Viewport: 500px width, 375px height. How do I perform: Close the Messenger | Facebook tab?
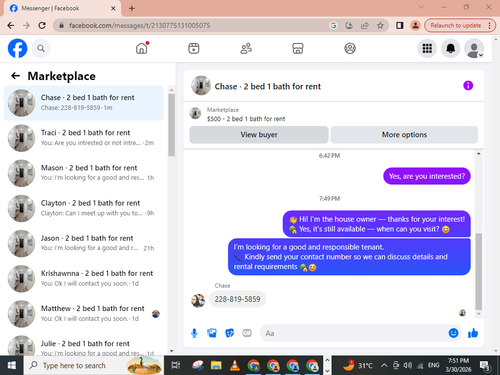coord(113,8)
